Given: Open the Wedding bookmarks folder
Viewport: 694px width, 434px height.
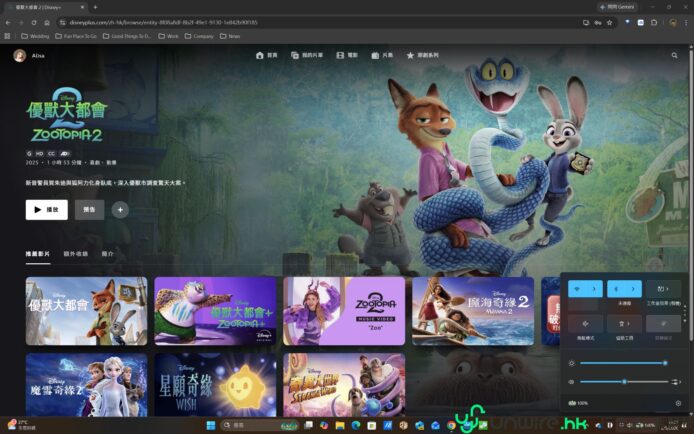Looking at the screenshot, I should [x=35, y=36].
